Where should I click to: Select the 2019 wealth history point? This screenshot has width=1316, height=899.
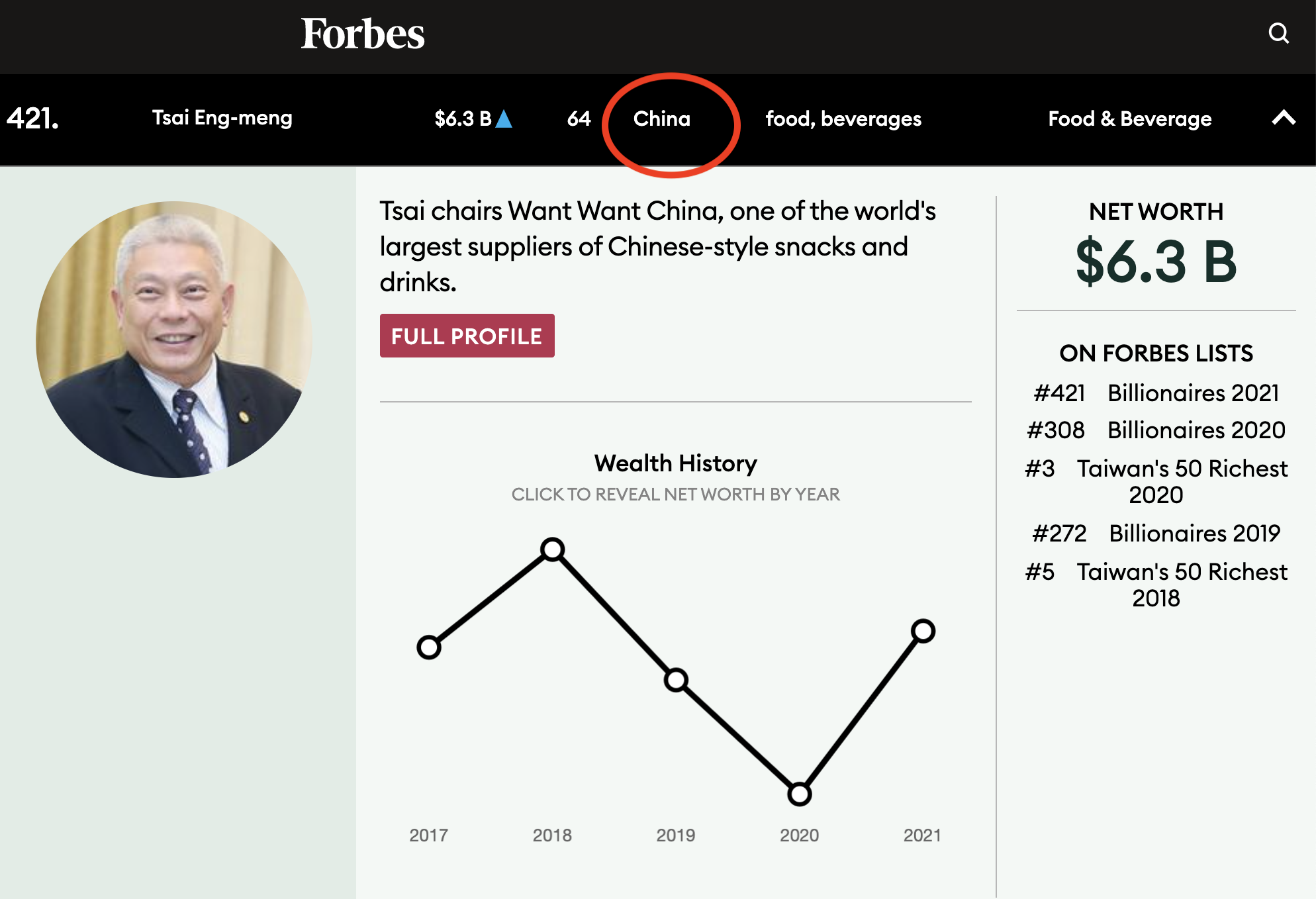click(676, 680)
